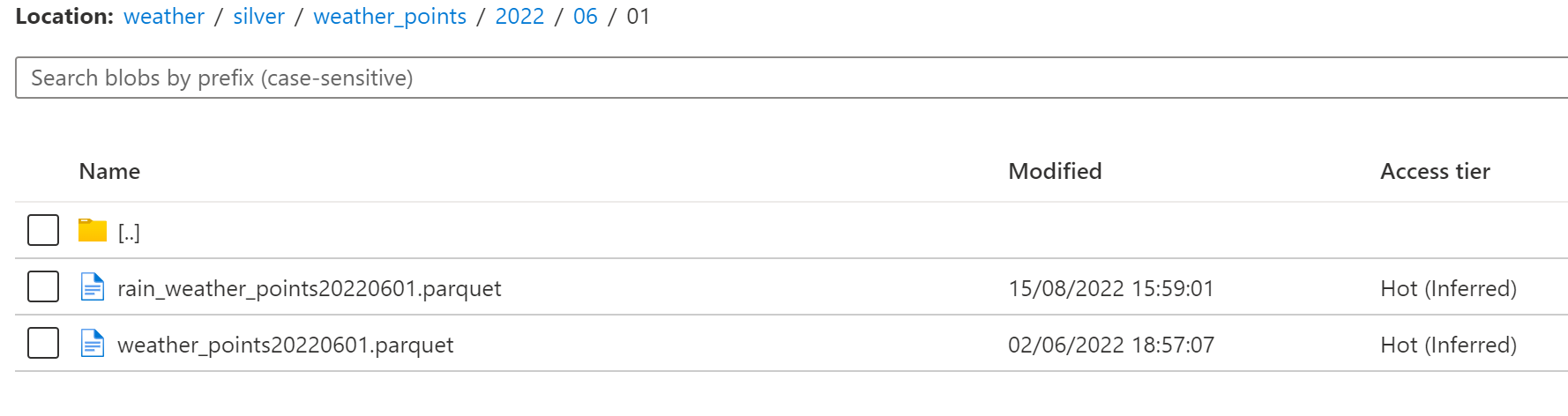
Task: Click the Access tier column header
Action: pyautogui.click(x=1435, y=172)
